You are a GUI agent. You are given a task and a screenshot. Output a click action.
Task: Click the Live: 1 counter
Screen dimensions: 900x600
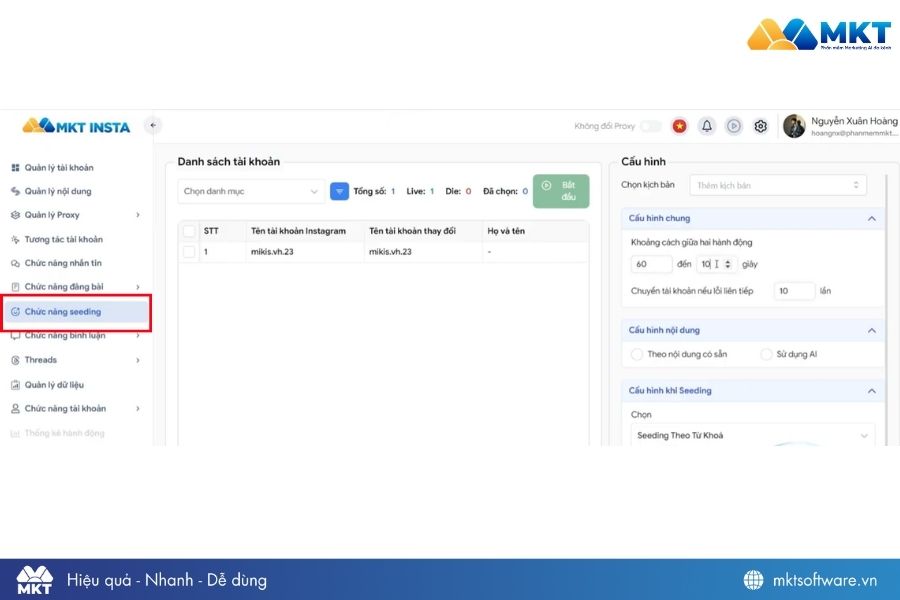pyautogui.click(x=420, y=191)
